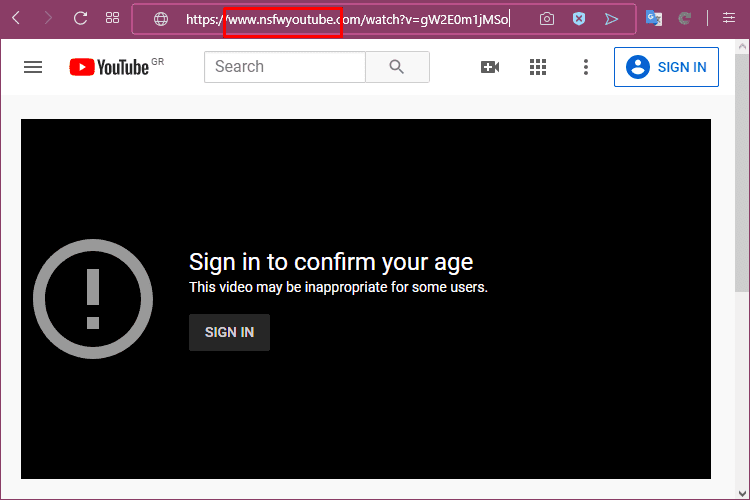Click the scrollbar down arrow
Image resolution: width=750 pixels, height=500 pixels.
(x=742, y=493)
